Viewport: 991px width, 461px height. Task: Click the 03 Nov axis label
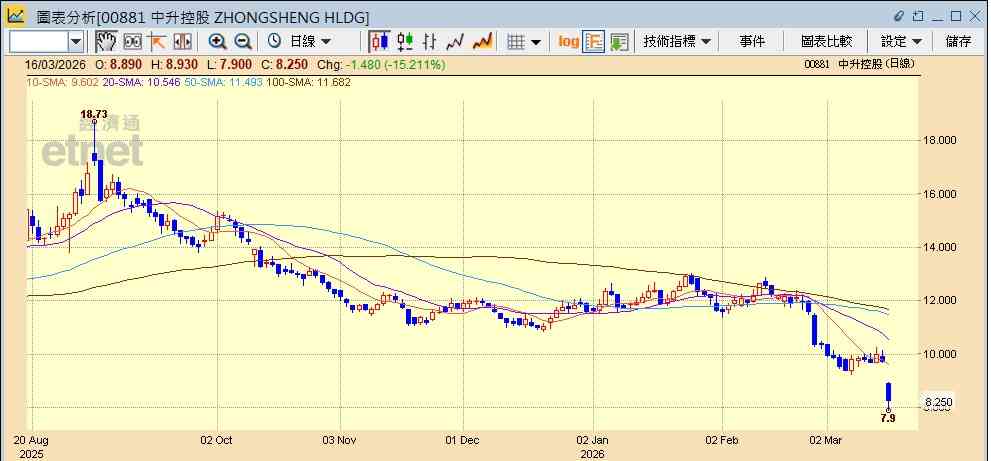pyautogui.click(x=340, y=440)
